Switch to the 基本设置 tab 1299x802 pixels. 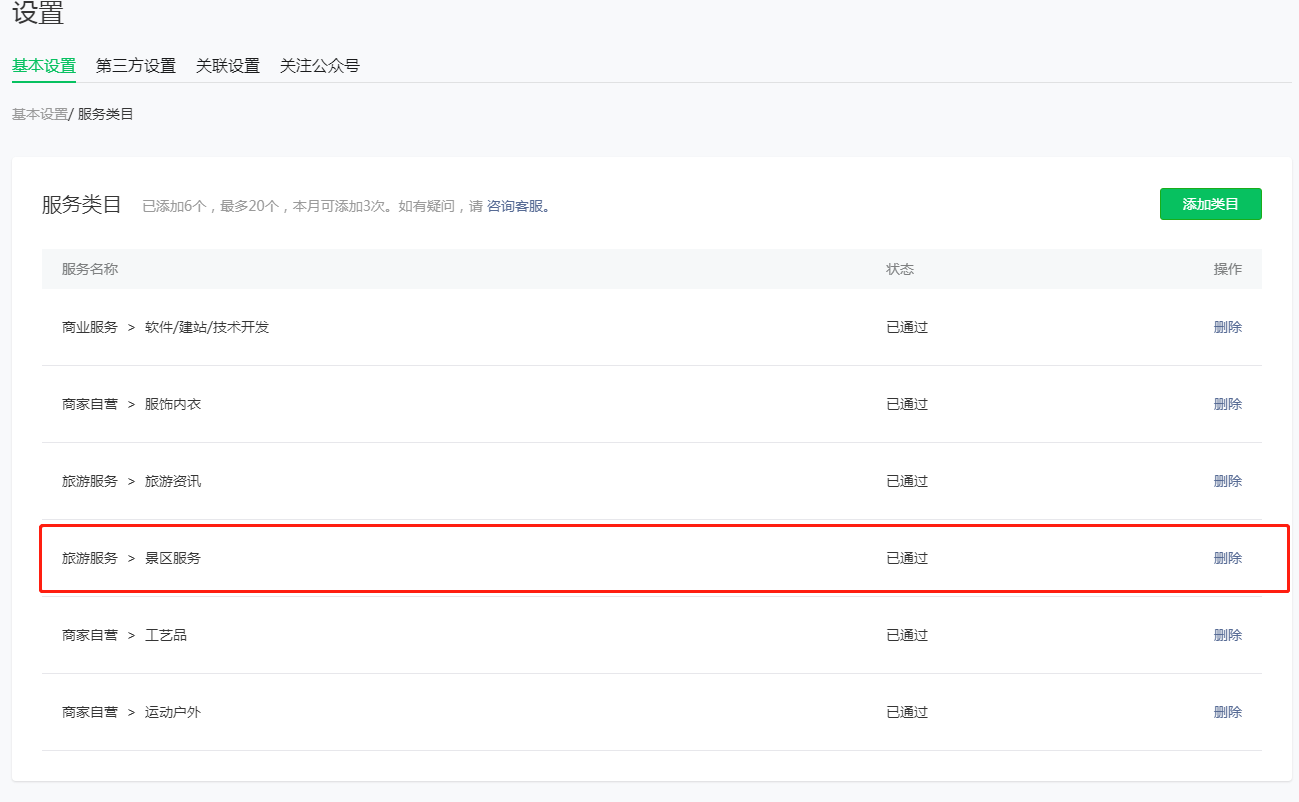click(x=44, y=66)
